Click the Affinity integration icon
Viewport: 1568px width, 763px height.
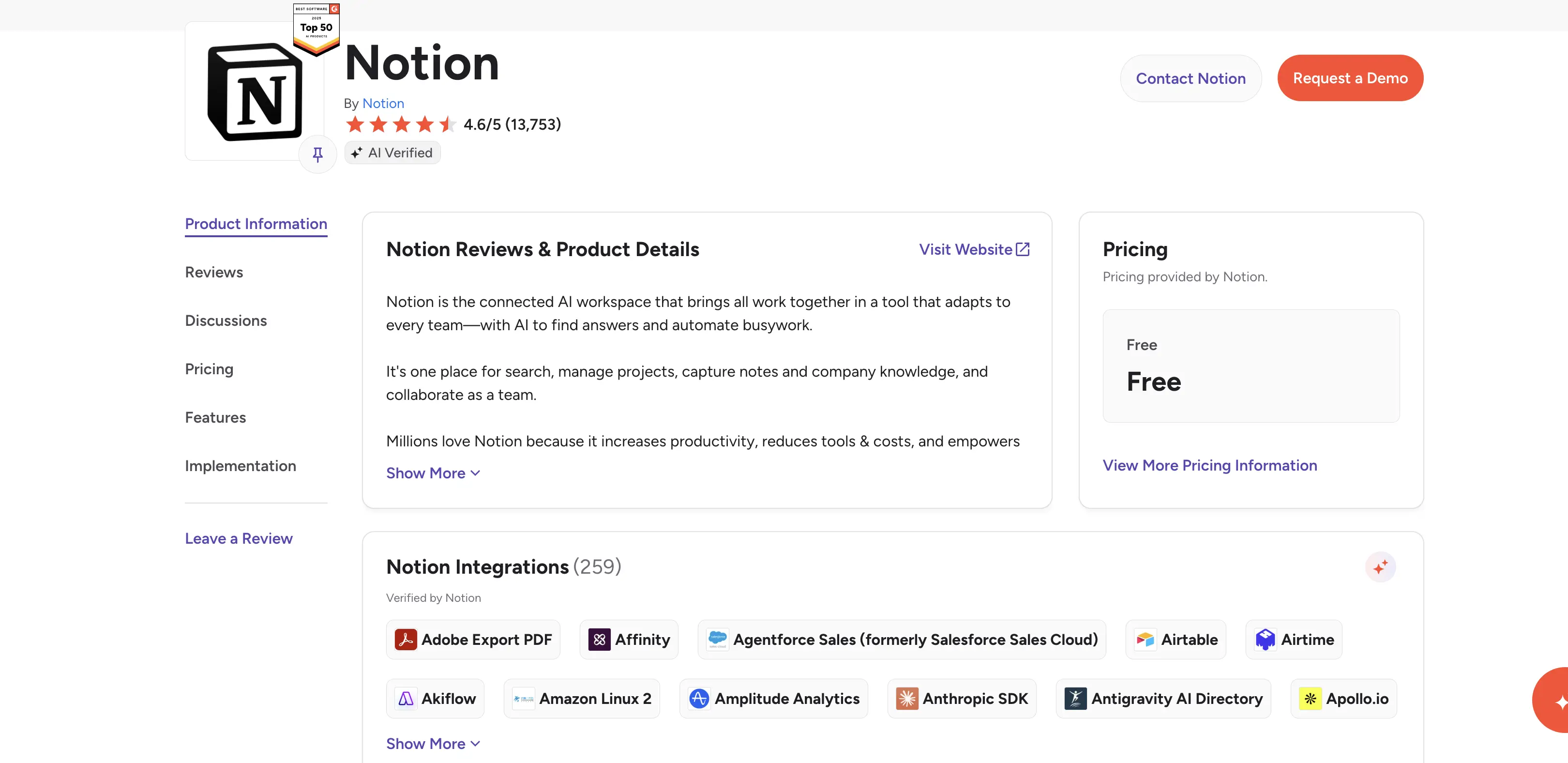pos(600,640)
